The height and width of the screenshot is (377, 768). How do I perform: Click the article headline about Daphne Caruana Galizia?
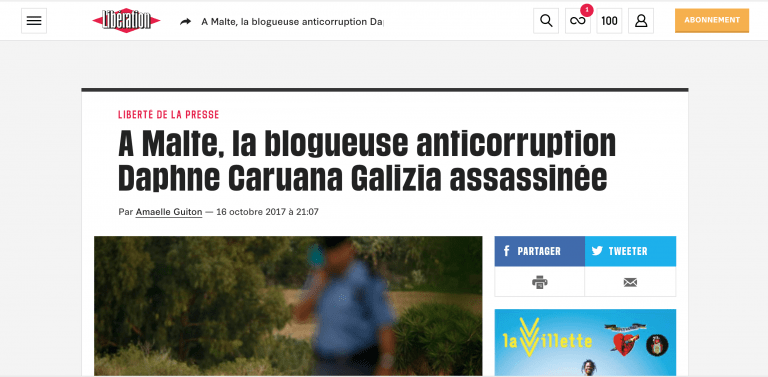[367, 161]
